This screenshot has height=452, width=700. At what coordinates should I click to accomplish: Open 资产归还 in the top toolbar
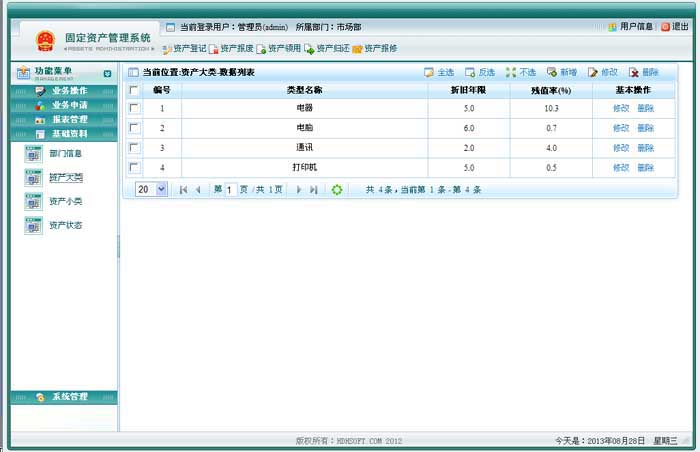click(310, 48)
